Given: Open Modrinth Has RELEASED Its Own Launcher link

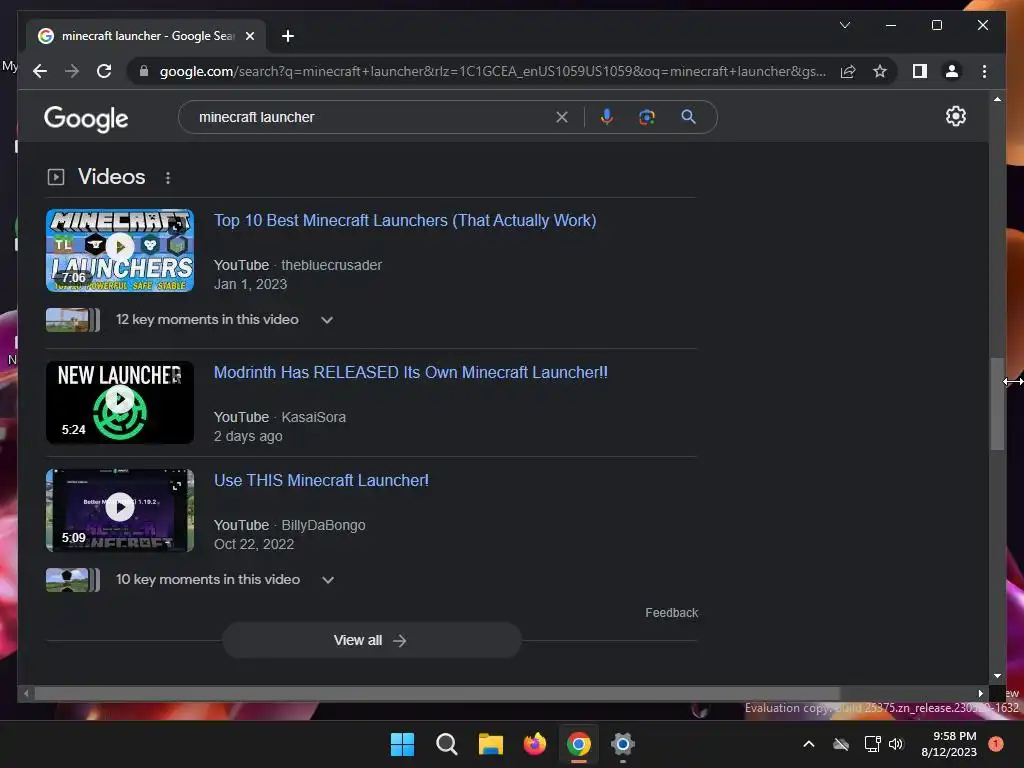Looking at the screenshot, I should tap(411, 372).
